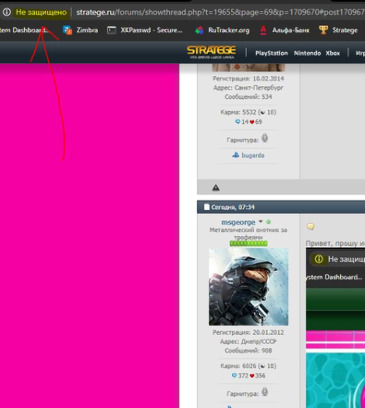Click the post date icon beside Сегодня, 07:34
The image size is (365, 408).
207,207
